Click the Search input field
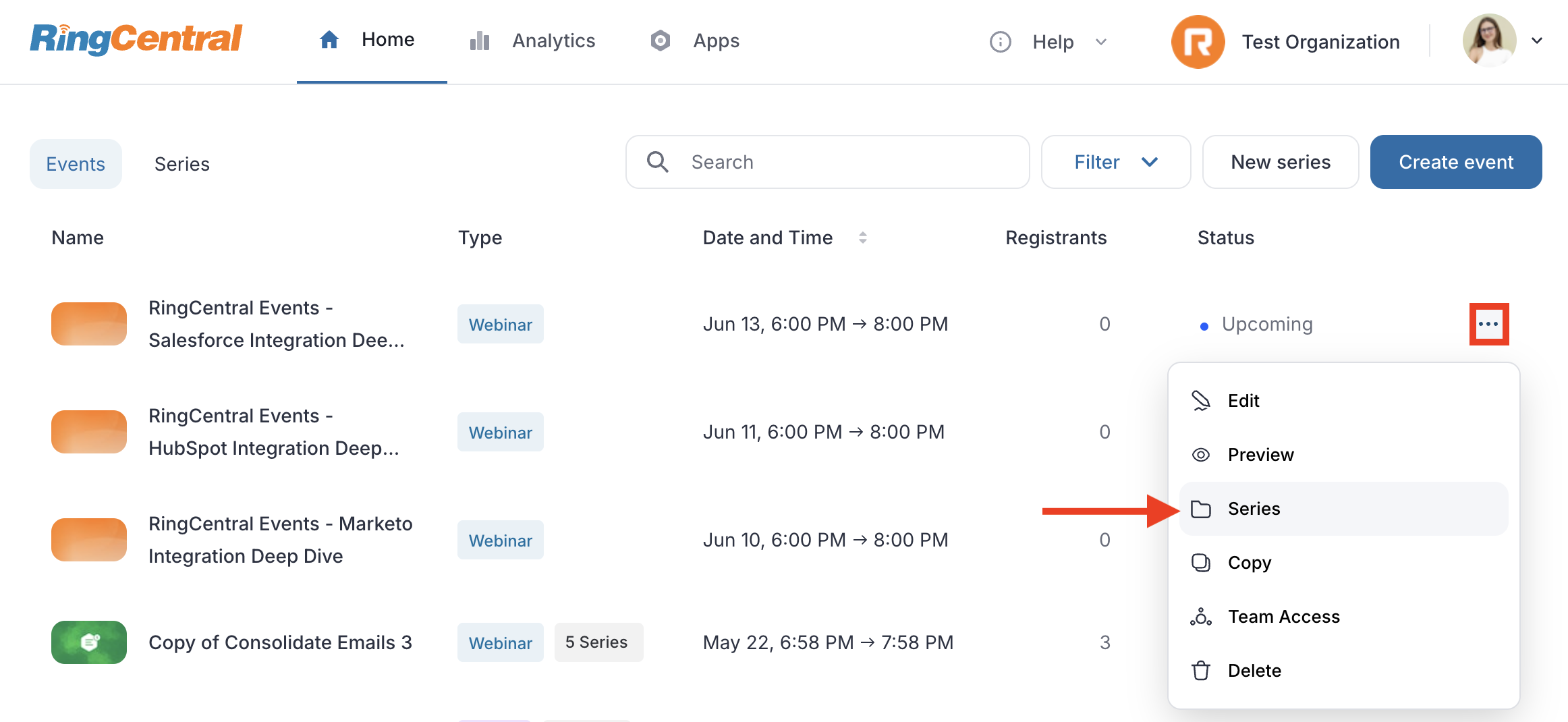 click(x=827, y=162)
